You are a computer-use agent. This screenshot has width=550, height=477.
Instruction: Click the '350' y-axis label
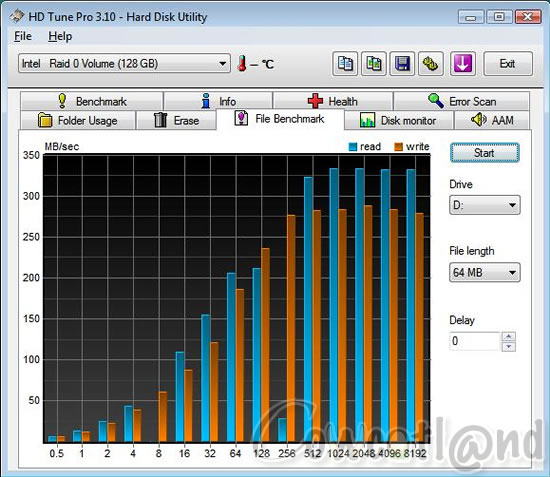click(32, 155)
